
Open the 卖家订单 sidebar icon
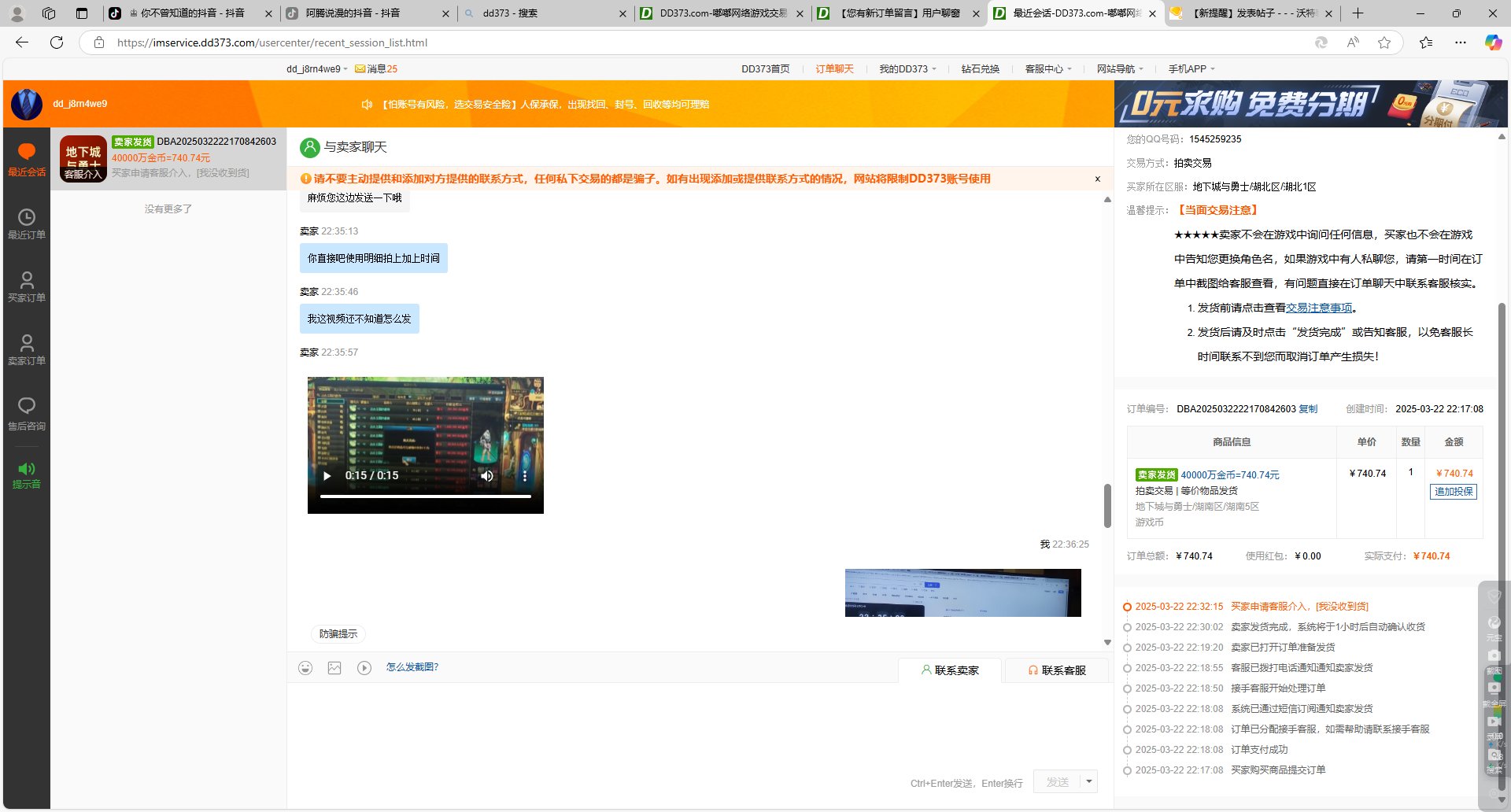pos(27,350)
